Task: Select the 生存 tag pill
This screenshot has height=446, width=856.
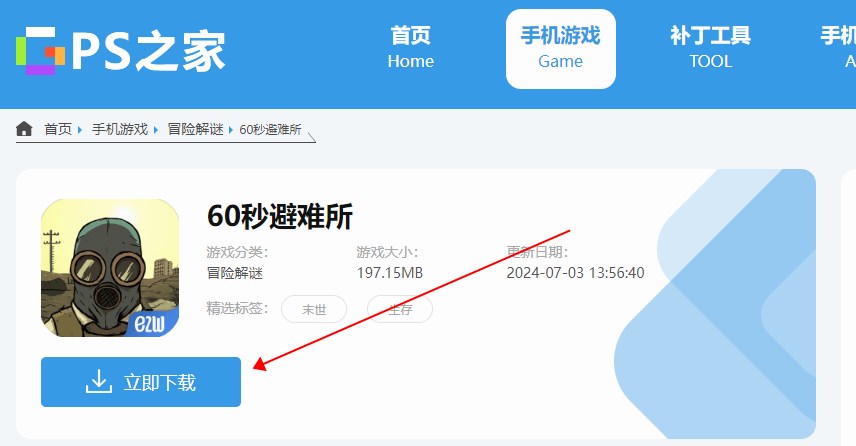Action: pyautogui.click(x=400, y=309)
